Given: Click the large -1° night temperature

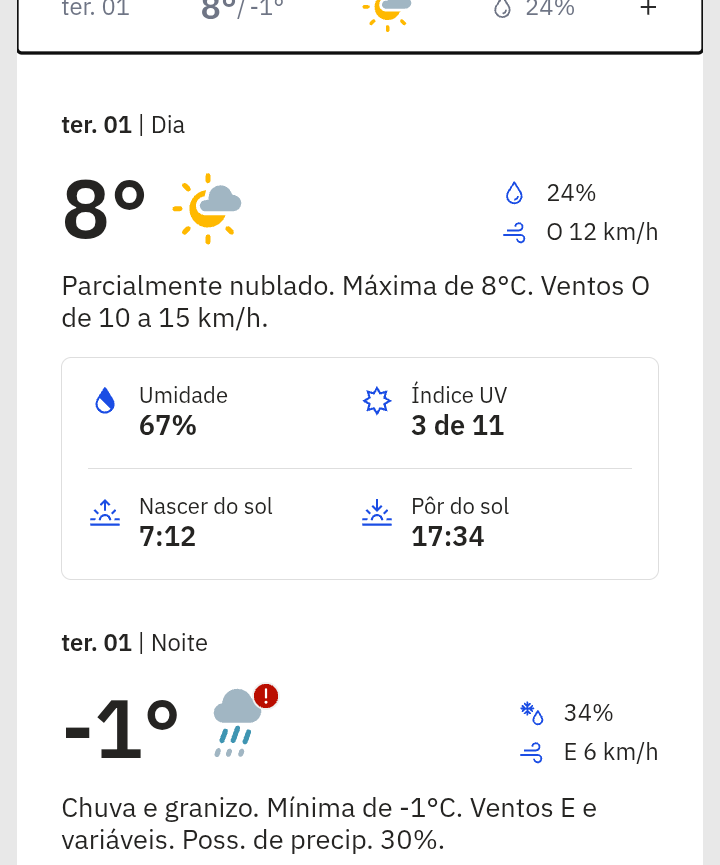Looking at the screenshot, I should point(121,730).
